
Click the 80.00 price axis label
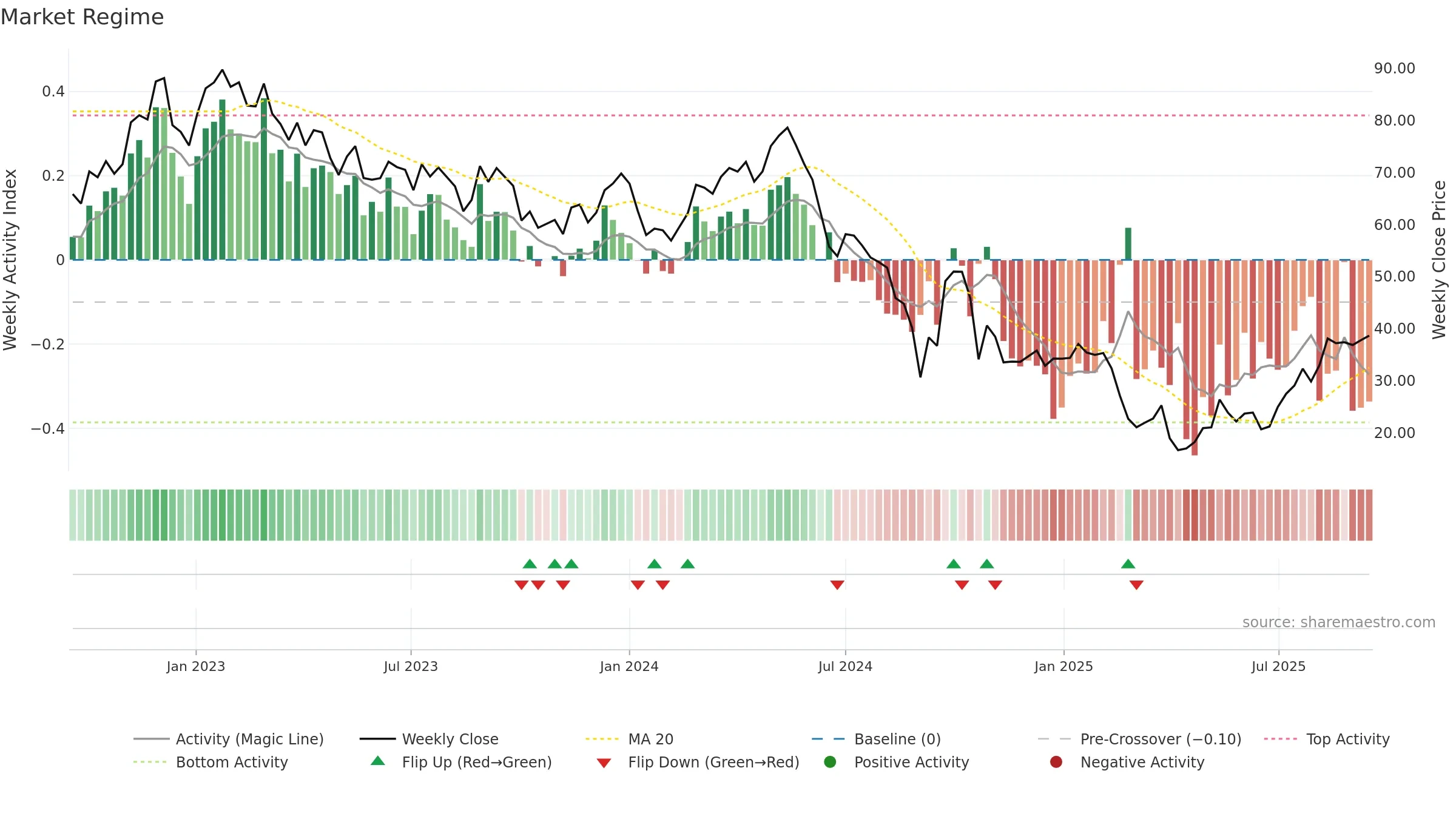click(1395, 121)
